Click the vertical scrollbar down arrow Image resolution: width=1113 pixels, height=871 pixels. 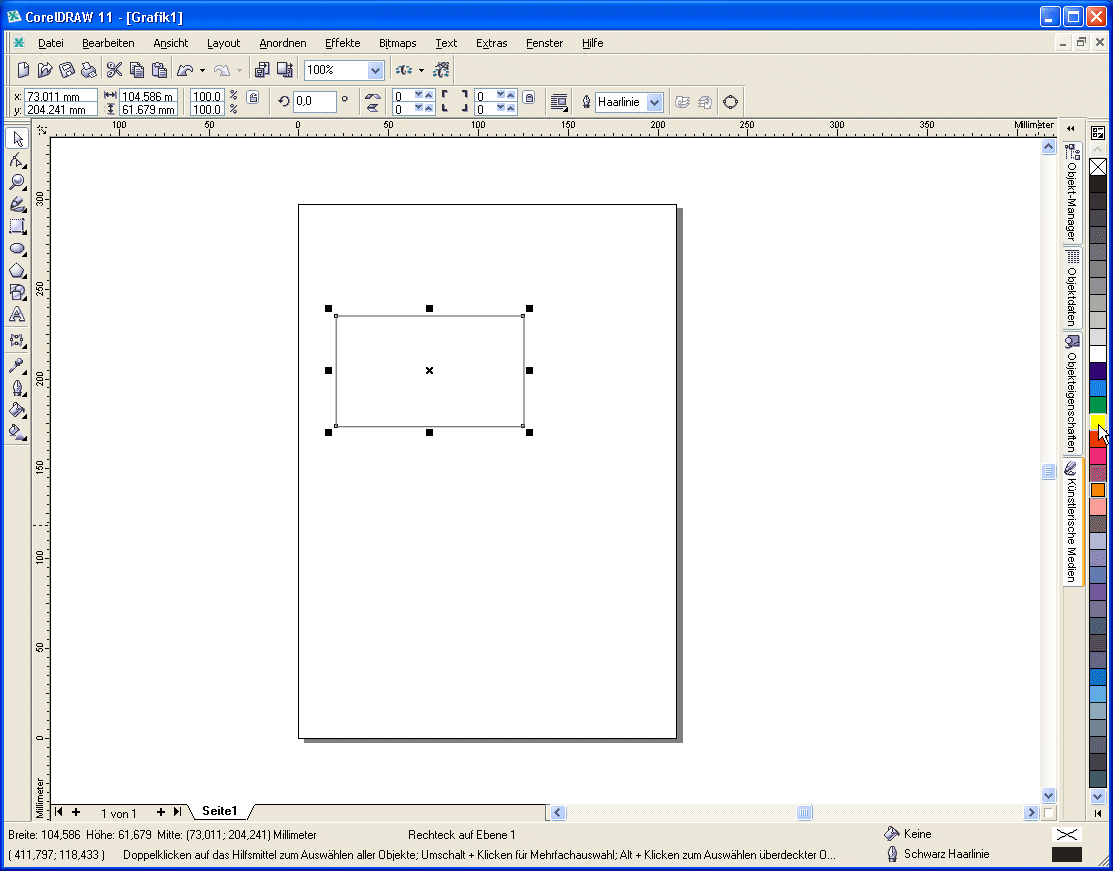(x=1048, y=795)
